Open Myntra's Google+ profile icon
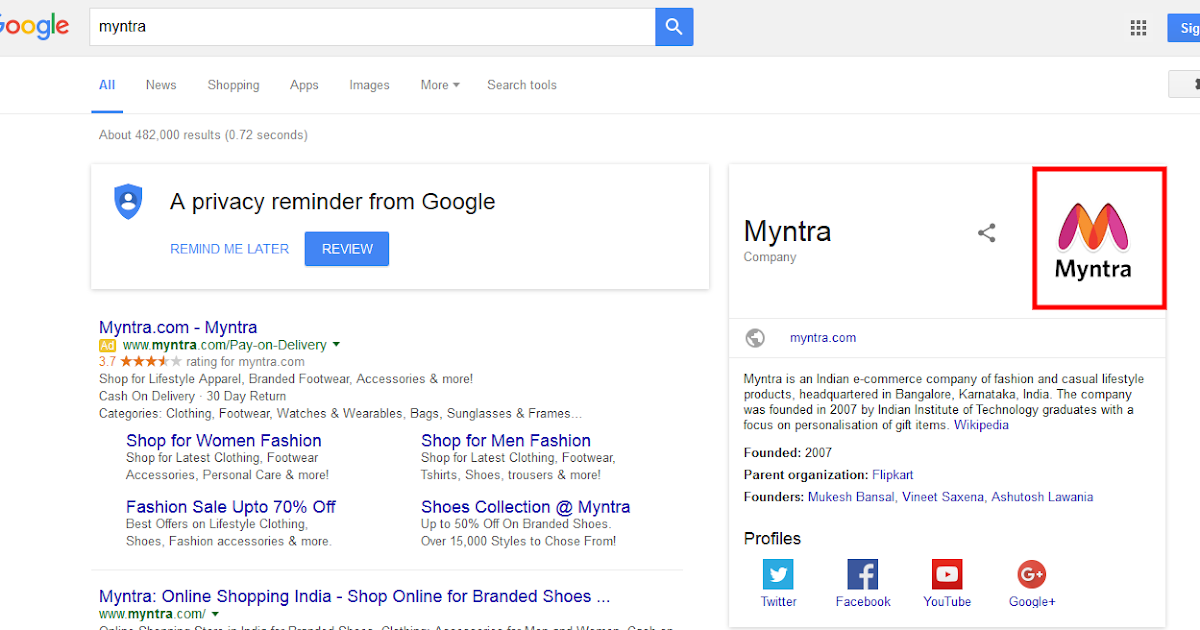 tap(1032, 574)
